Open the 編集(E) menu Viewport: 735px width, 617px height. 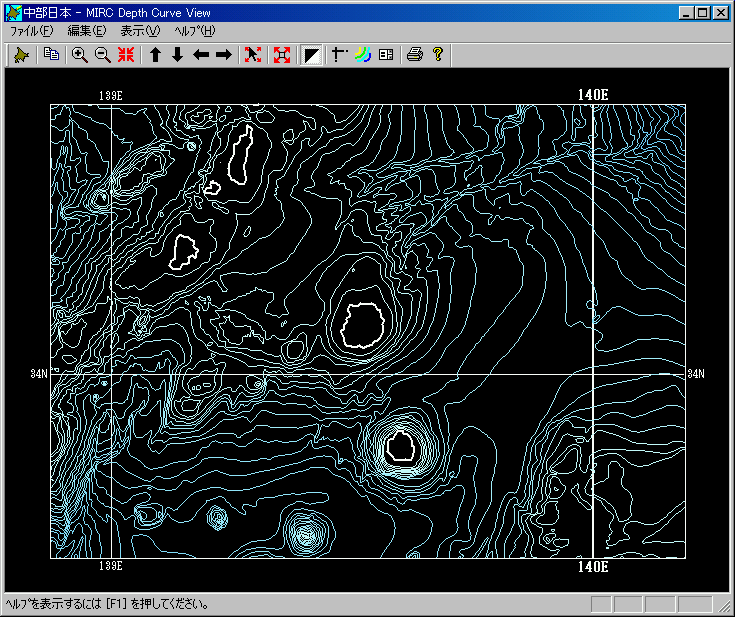(86, 31)
